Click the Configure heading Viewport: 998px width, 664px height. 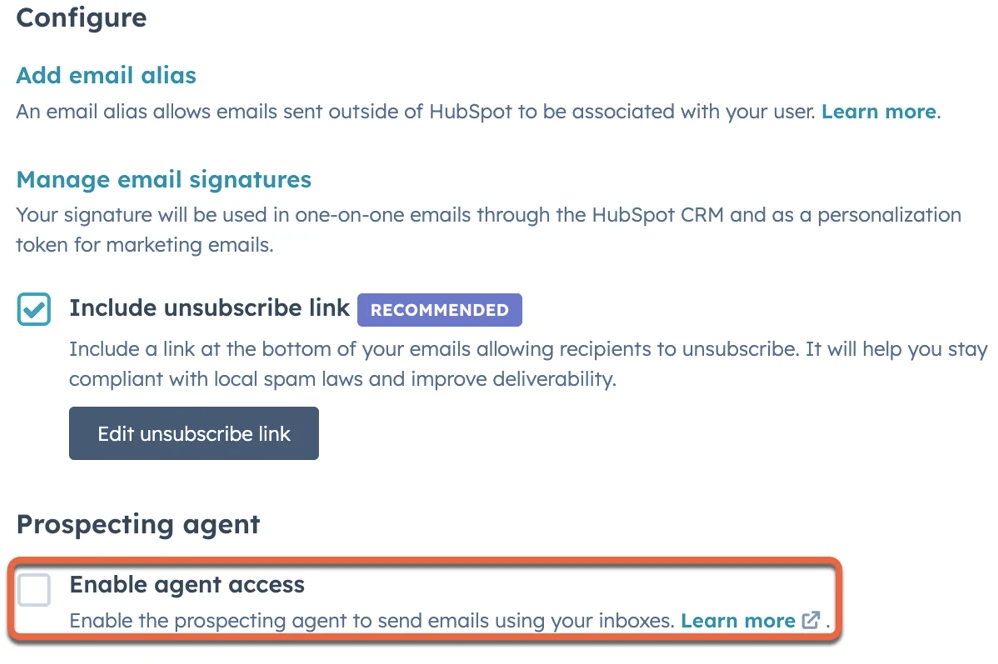tap(80, 18)
